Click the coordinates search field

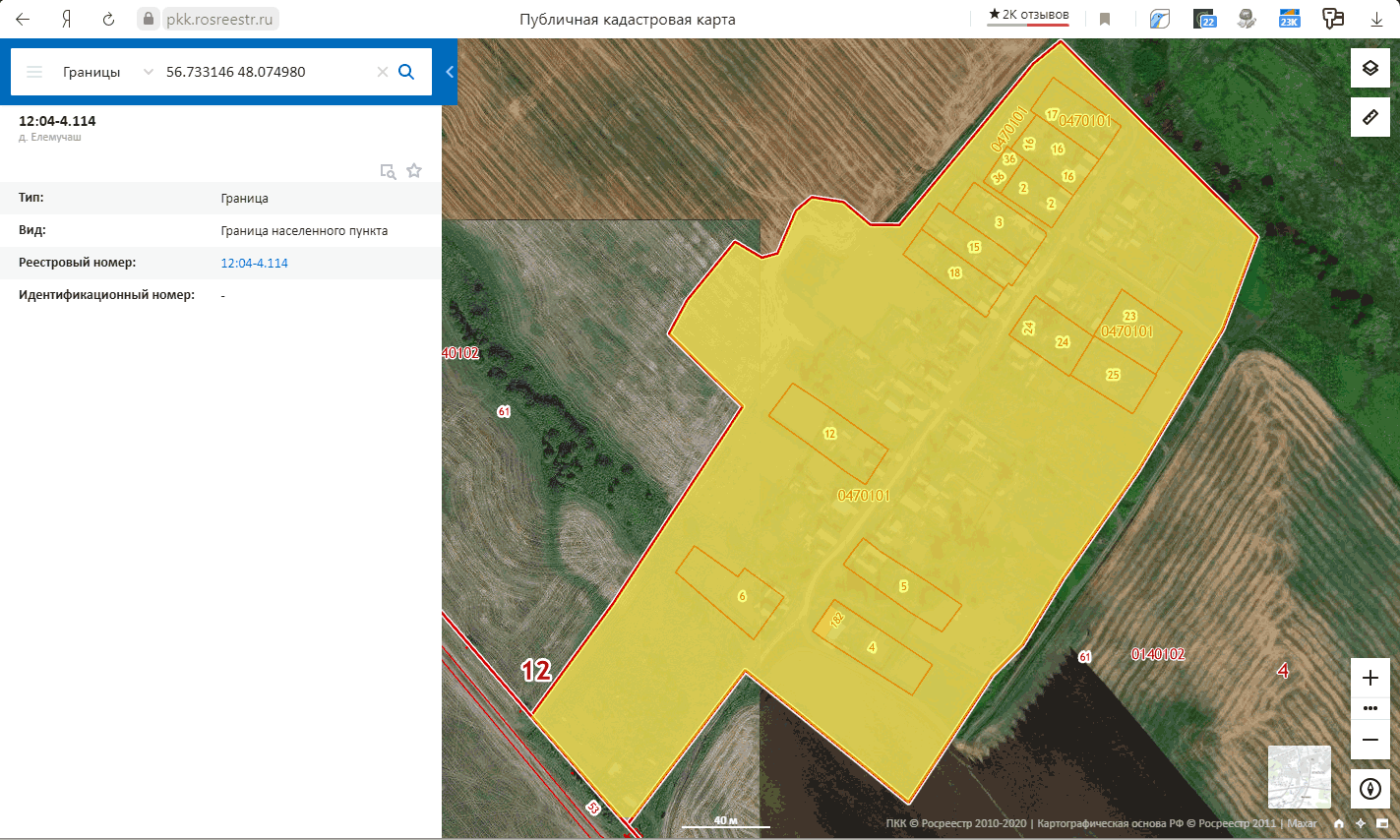[266, 72]
